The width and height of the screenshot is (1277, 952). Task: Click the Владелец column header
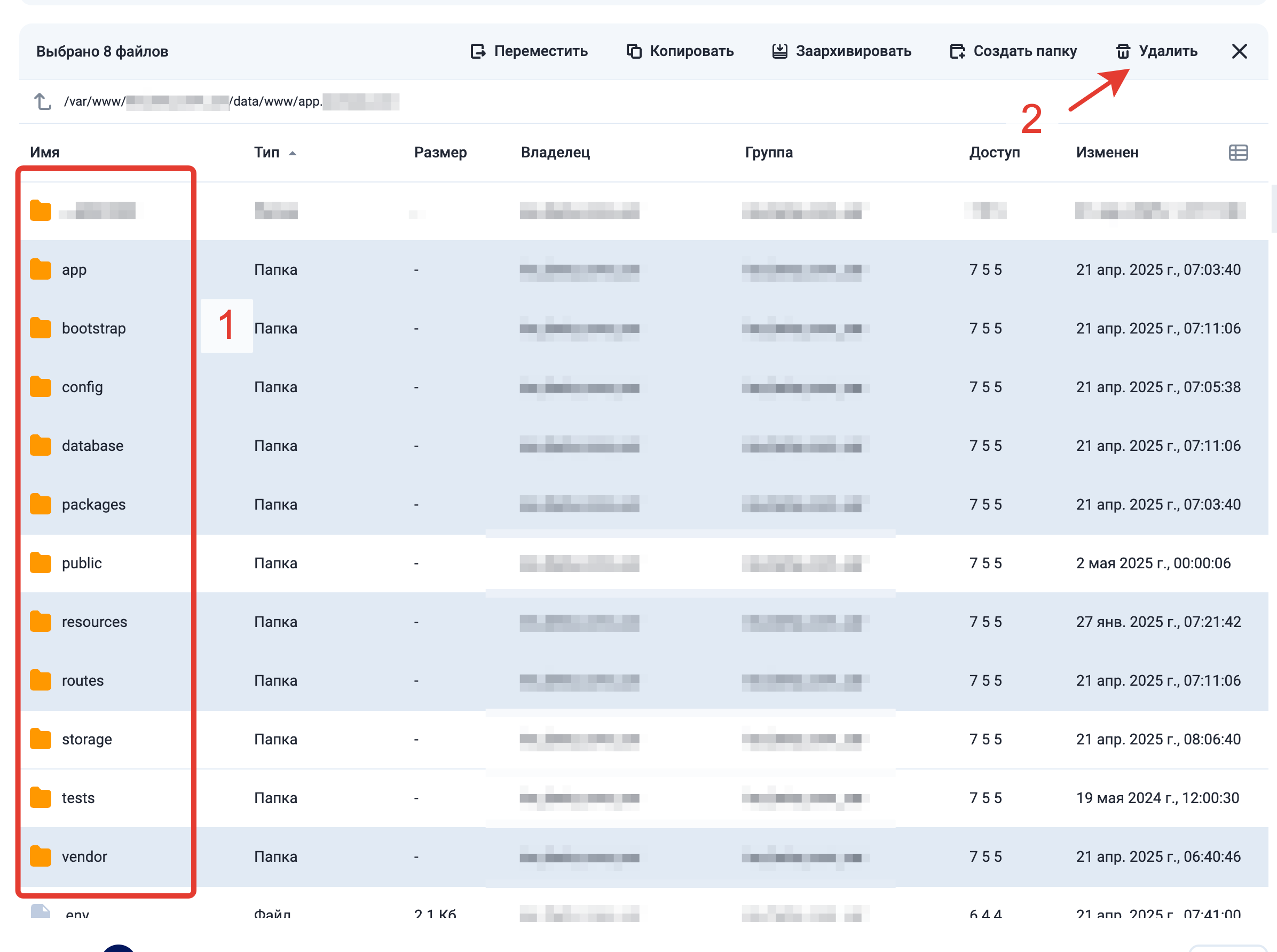pyautogui.click(x=555, y=153)
